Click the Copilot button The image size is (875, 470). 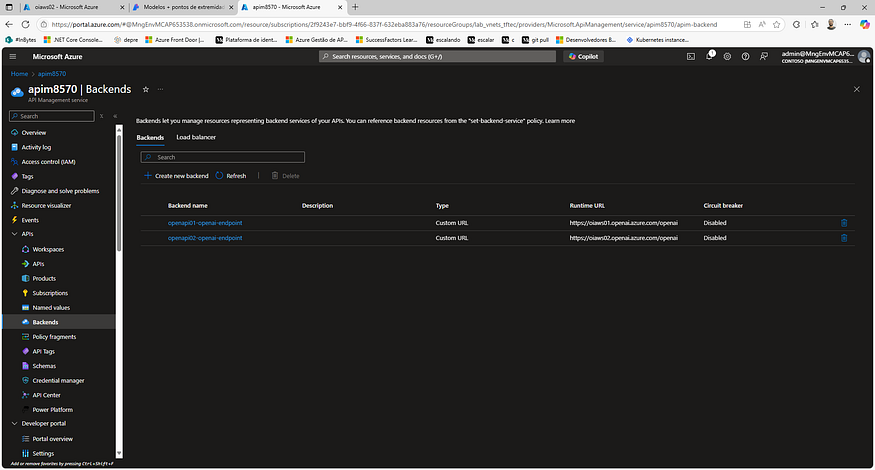[583, 56]
